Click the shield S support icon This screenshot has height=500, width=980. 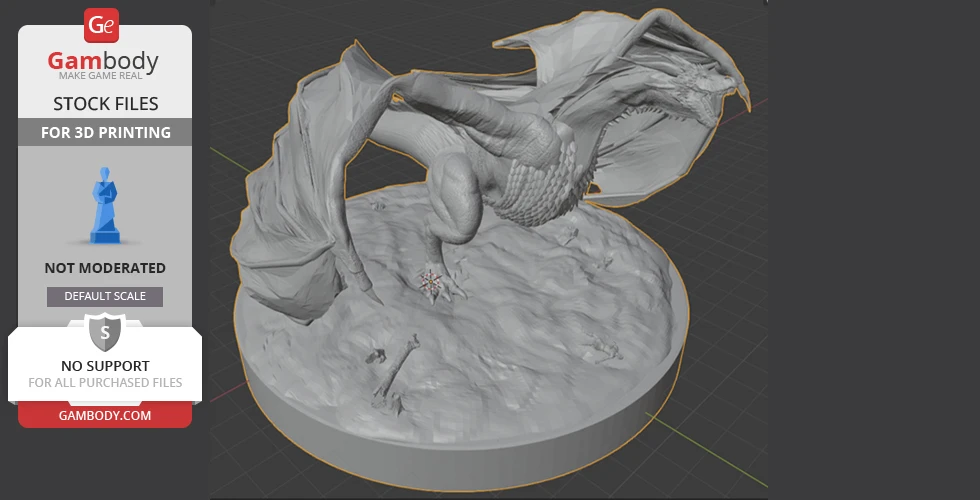[x=104, y=332]
